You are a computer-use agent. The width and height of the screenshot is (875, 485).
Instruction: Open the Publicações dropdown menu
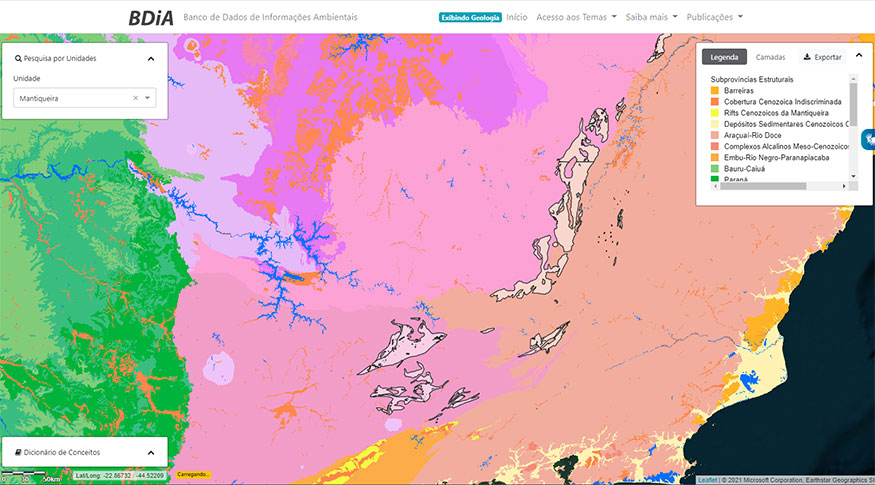pos(714,17)
